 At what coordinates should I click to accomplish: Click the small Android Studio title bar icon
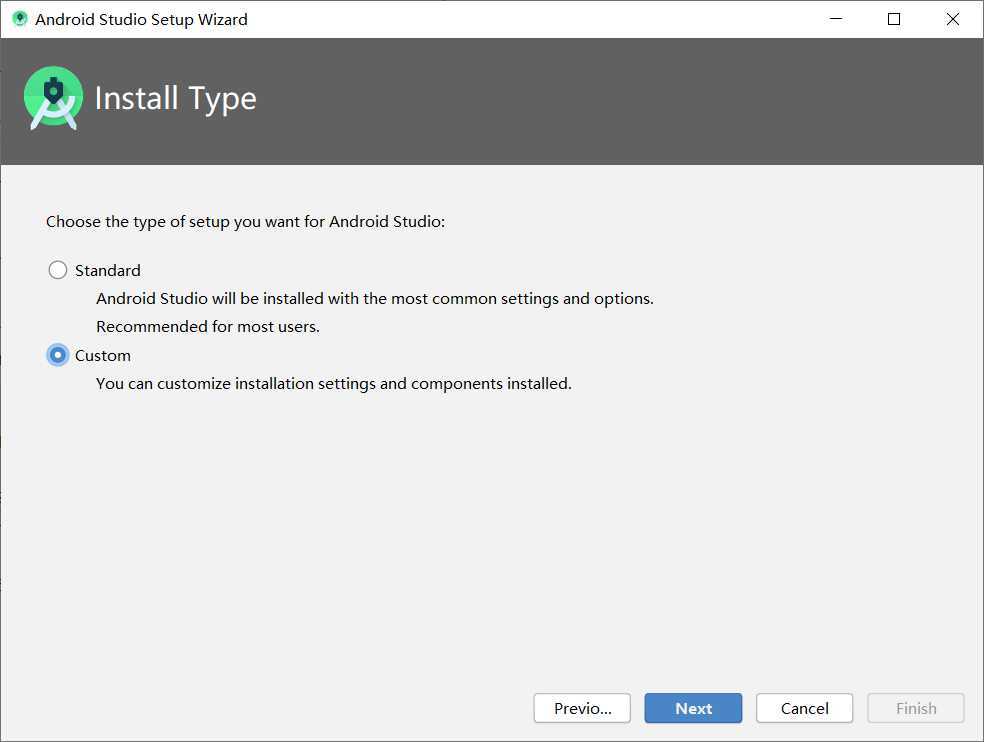pyautogui.click(x=20, y=19)
